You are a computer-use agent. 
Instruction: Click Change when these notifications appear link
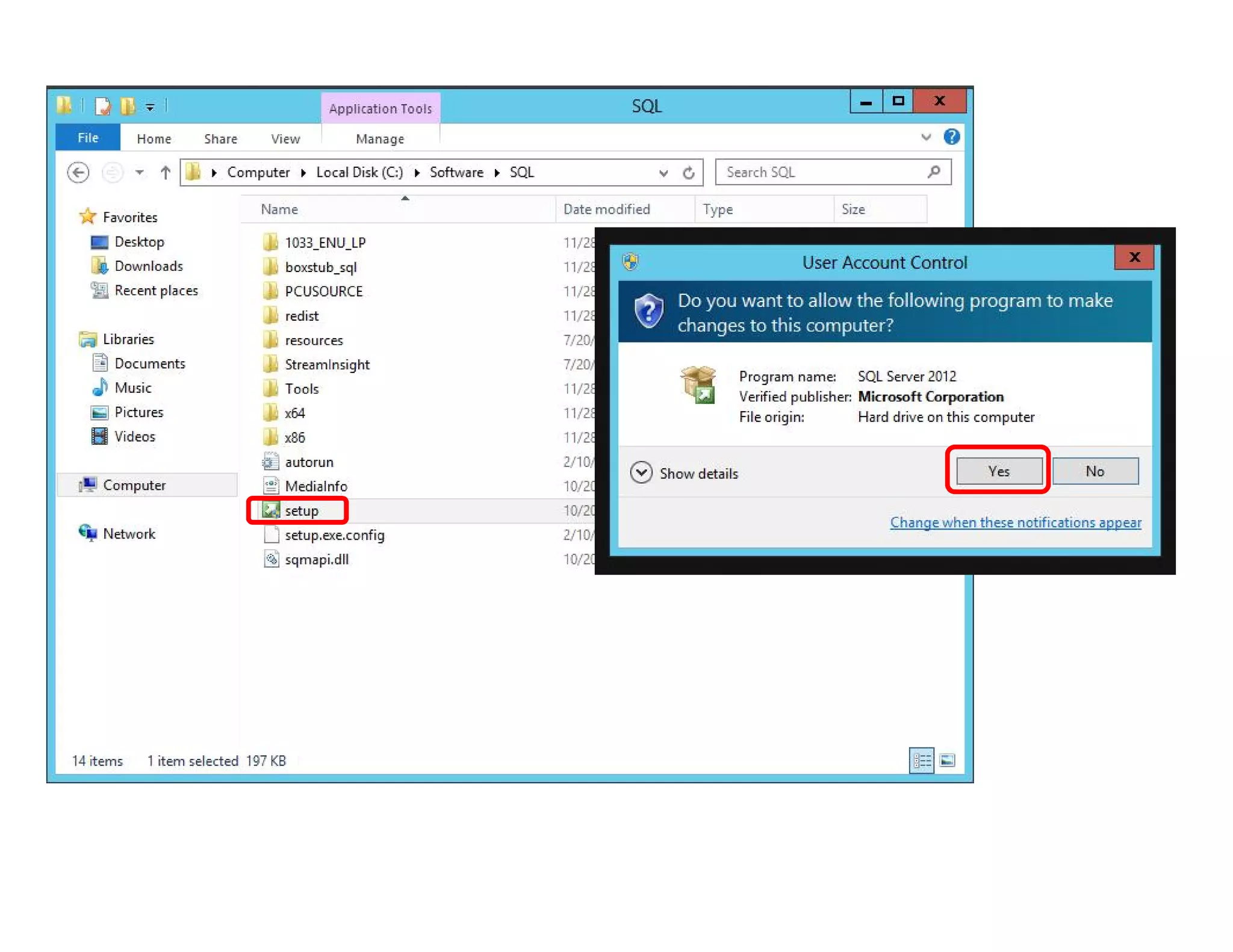[1016, 522]
